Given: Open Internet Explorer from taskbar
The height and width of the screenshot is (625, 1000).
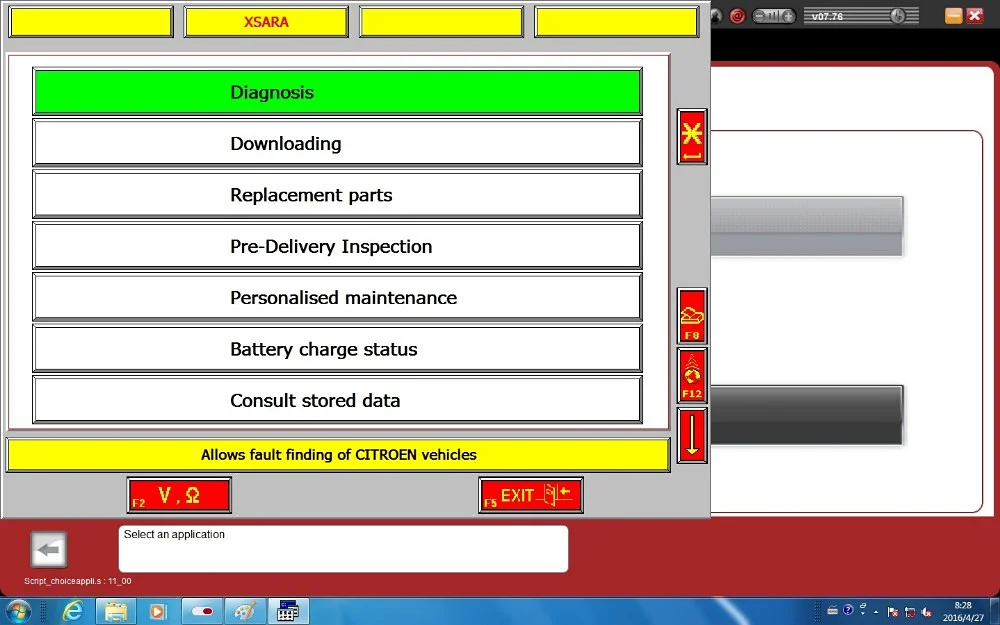Looking at the screenshot, I should (x=73, y=611).
